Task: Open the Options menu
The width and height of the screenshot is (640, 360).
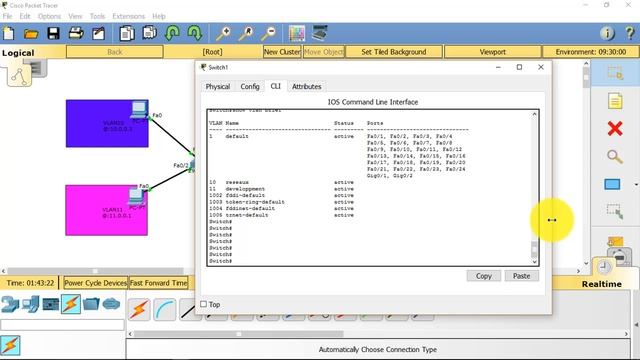Action: [x=49, y=16]
